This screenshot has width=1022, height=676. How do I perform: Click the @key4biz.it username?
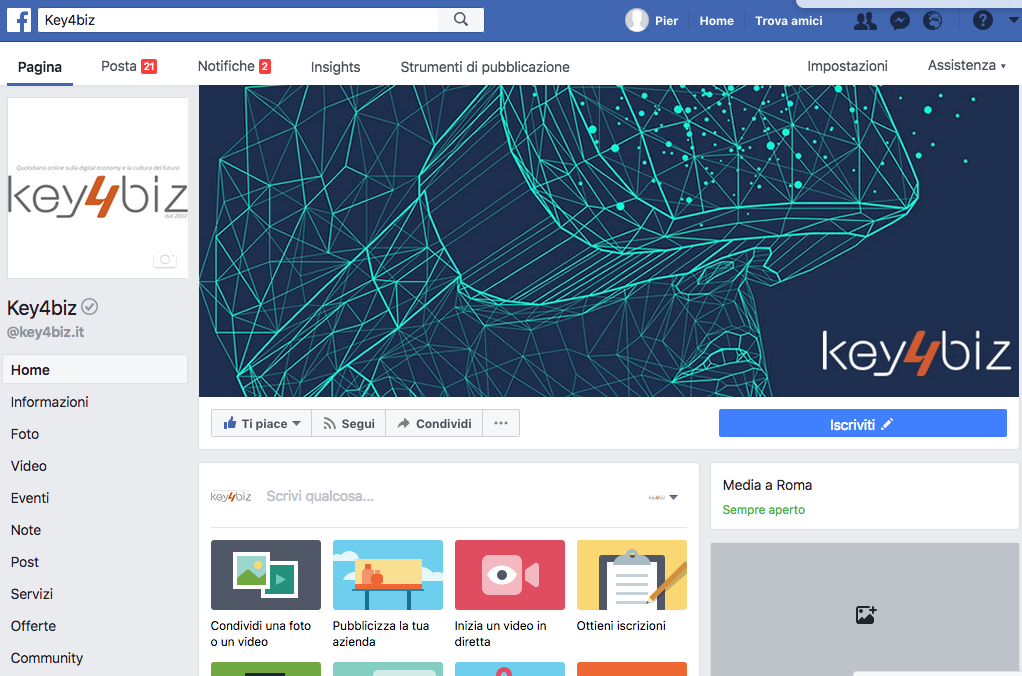[45, 332]
